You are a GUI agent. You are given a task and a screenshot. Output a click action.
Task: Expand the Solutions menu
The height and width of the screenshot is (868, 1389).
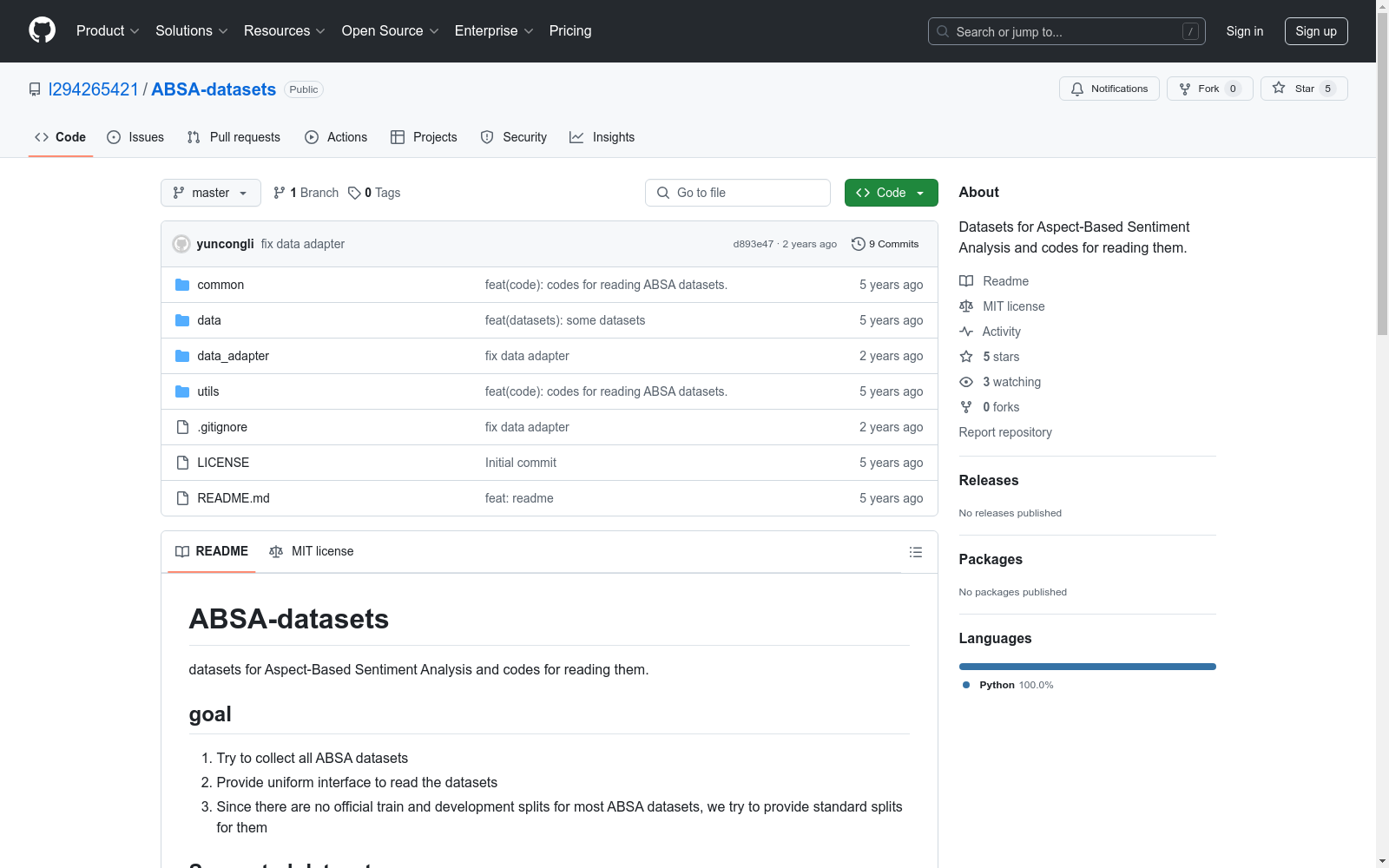point(192,30)
